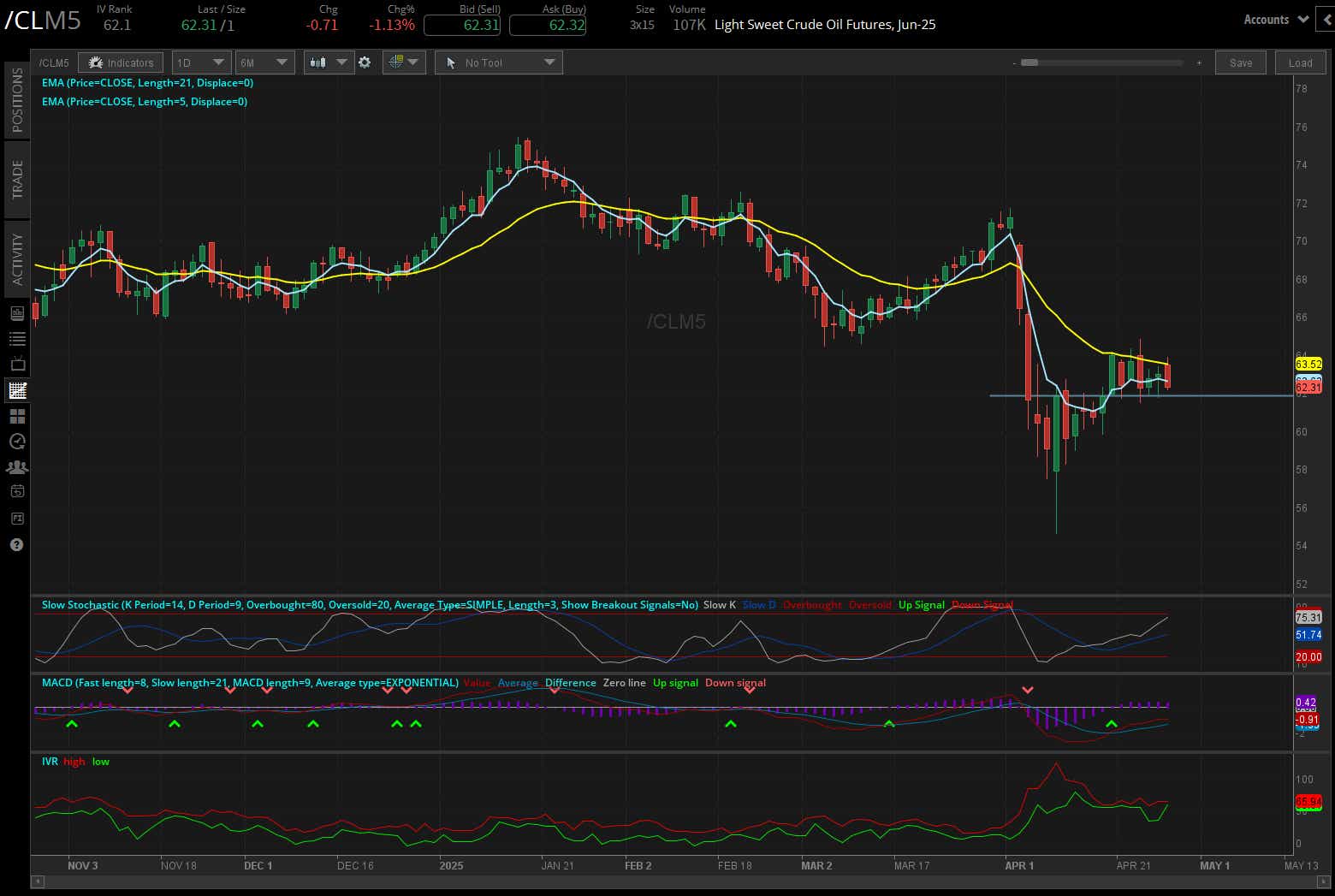Viewport: 1335px width, 896px height.
Task: Toggle the Down Signal label on Slow Stochastic
Action: click(982, 605)
